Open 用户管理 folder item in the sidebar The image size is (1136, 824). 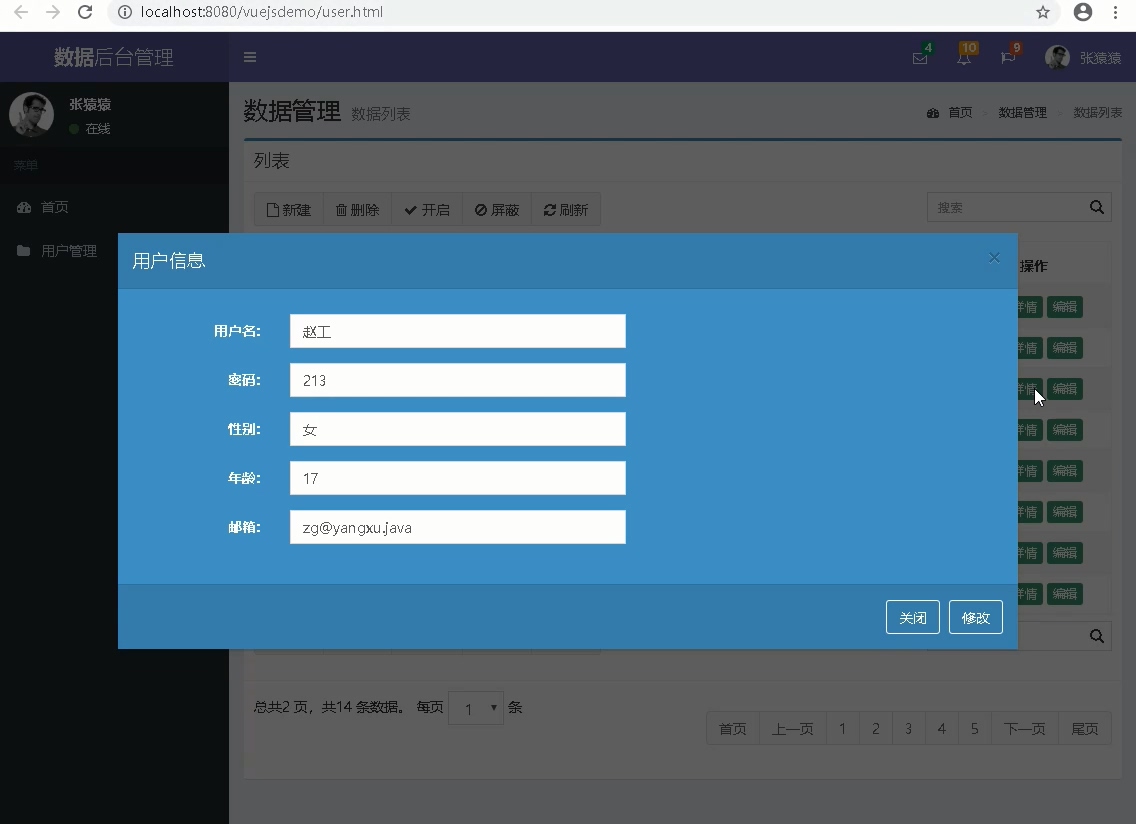tap(57, 251)
